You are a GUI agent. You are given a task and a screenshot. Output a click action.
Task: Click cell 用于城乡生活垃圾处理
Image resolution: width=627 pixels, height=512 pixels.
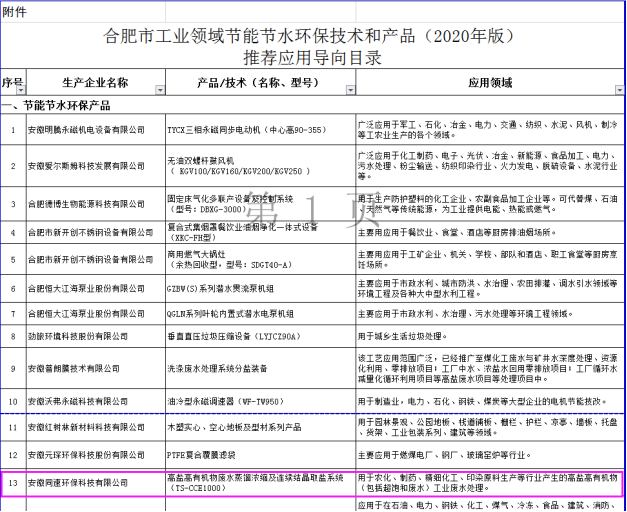(x=490, y=336)
